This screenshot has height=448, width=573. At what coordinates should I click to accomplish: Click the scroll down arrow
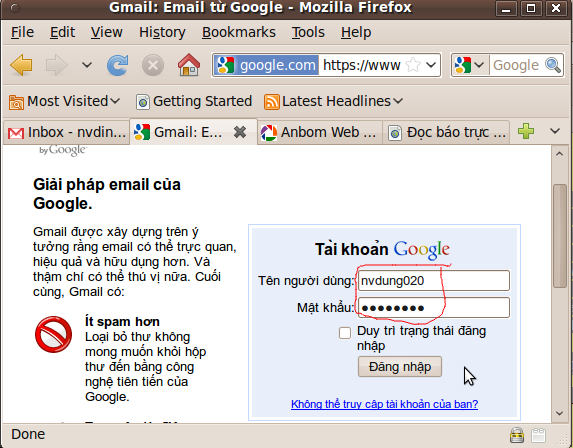point(559,414)
